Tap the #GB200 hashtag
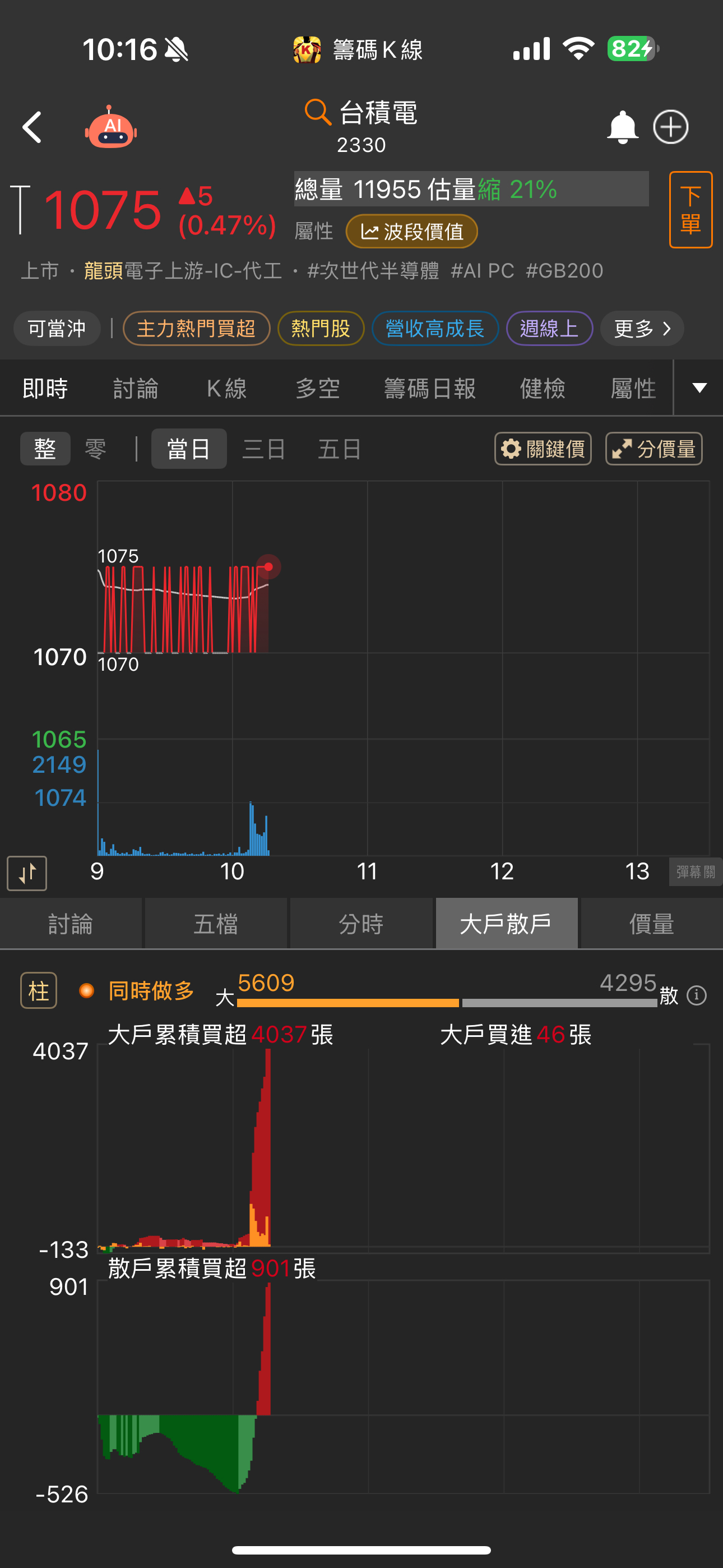723x1568 pixels. [564, 270]
